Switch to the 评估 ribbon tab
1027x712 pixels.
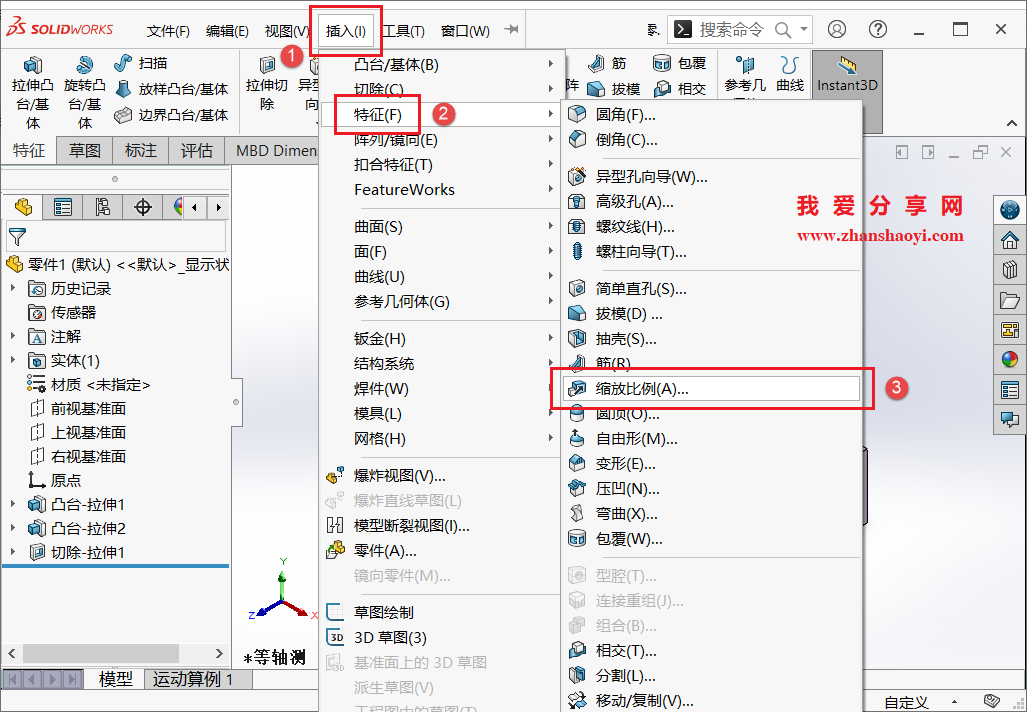196,151
